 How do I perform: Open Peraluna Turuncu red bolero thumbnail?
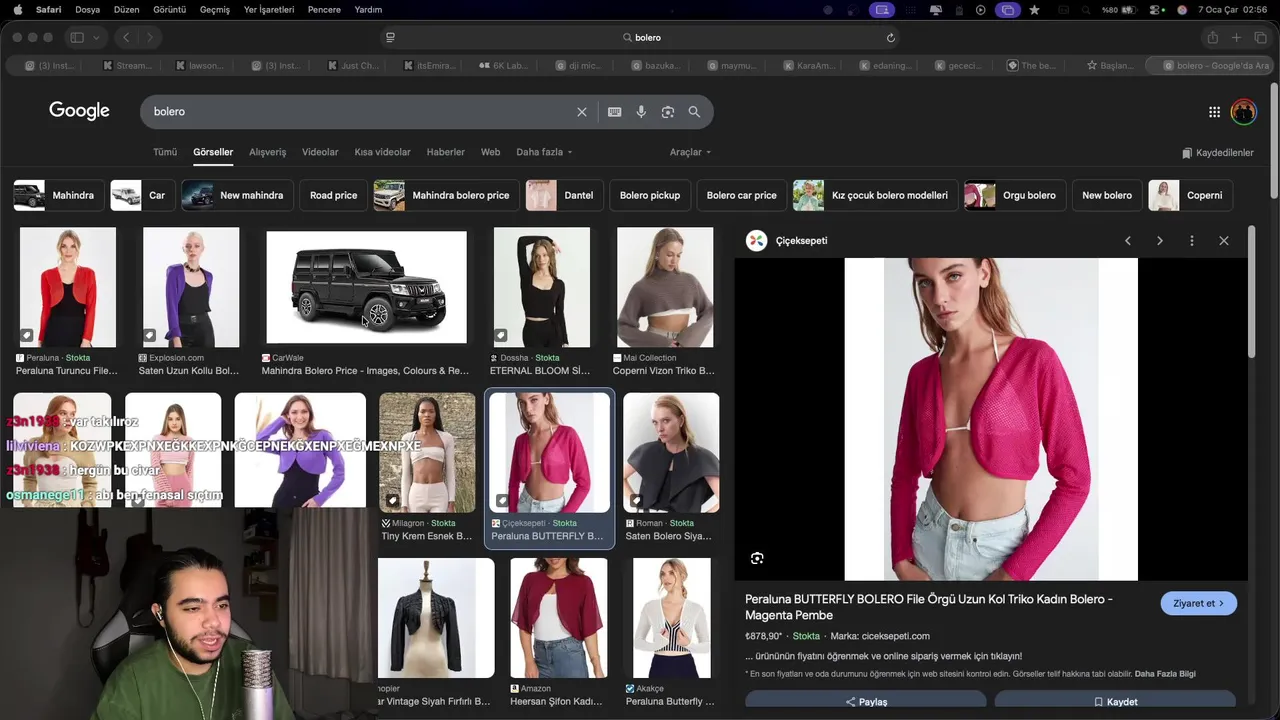coord(68,288)
